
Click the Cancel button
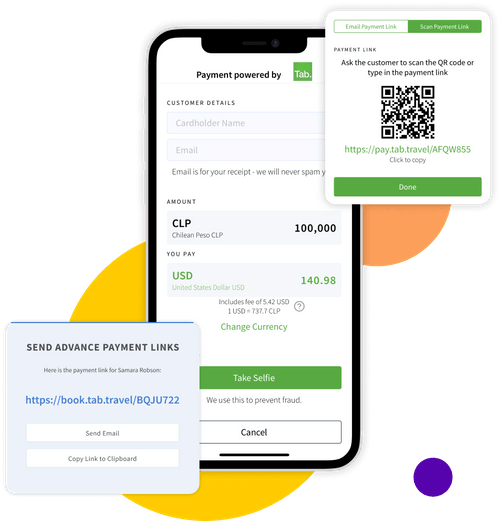(270, 432)
